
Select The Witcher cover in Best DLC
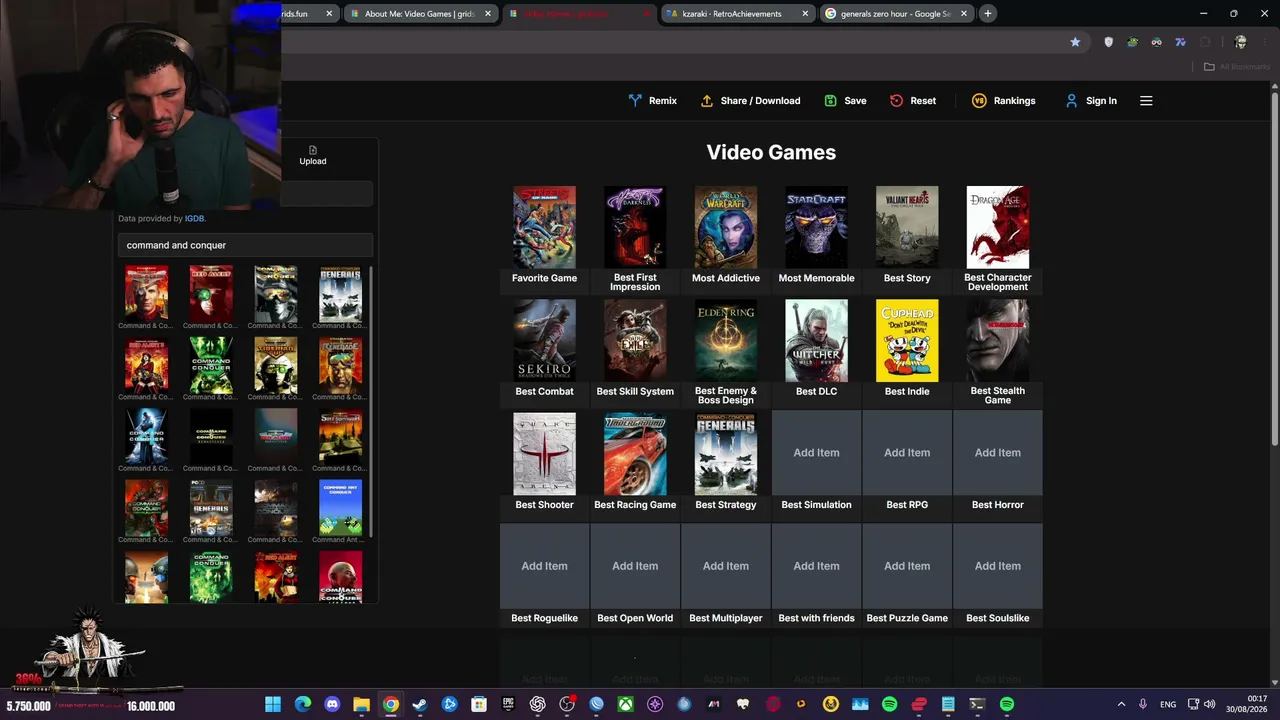click(x=816, y=340)
